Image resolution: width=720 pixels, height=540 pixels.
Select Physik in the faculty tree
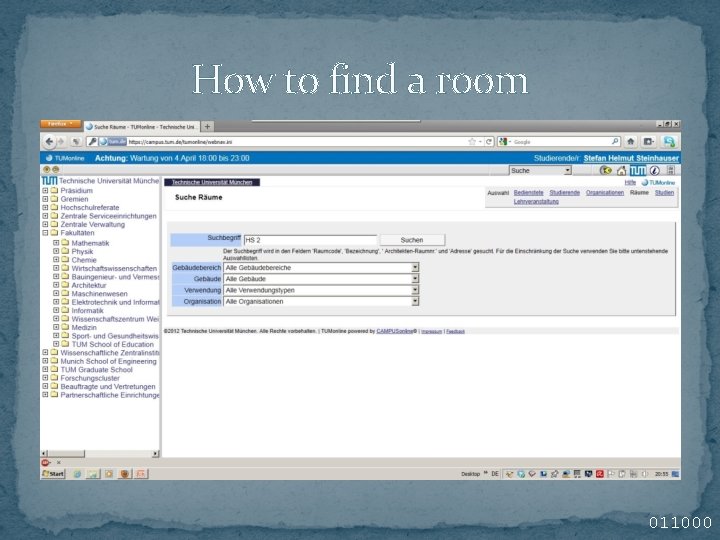pos(82,252)
